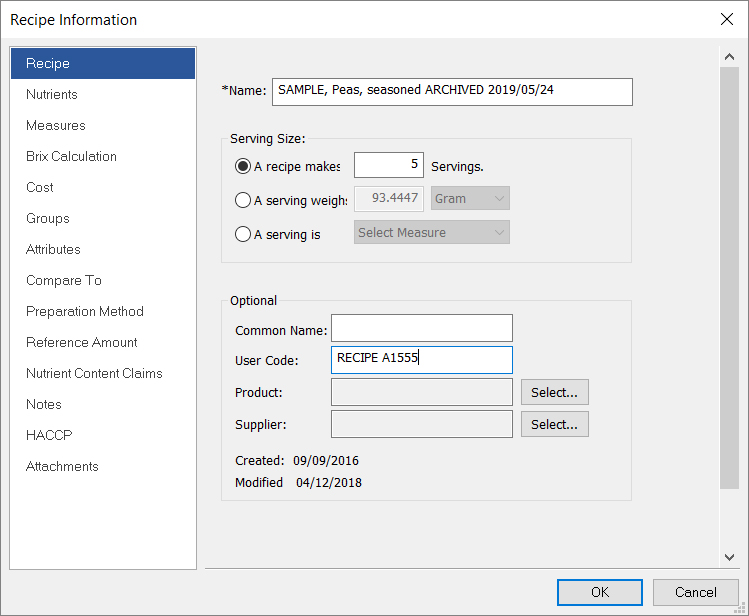Cancel the Recipe Information dialog
Image resolution: width=749 pixels, height=616 pixels.
pos(695,592)
